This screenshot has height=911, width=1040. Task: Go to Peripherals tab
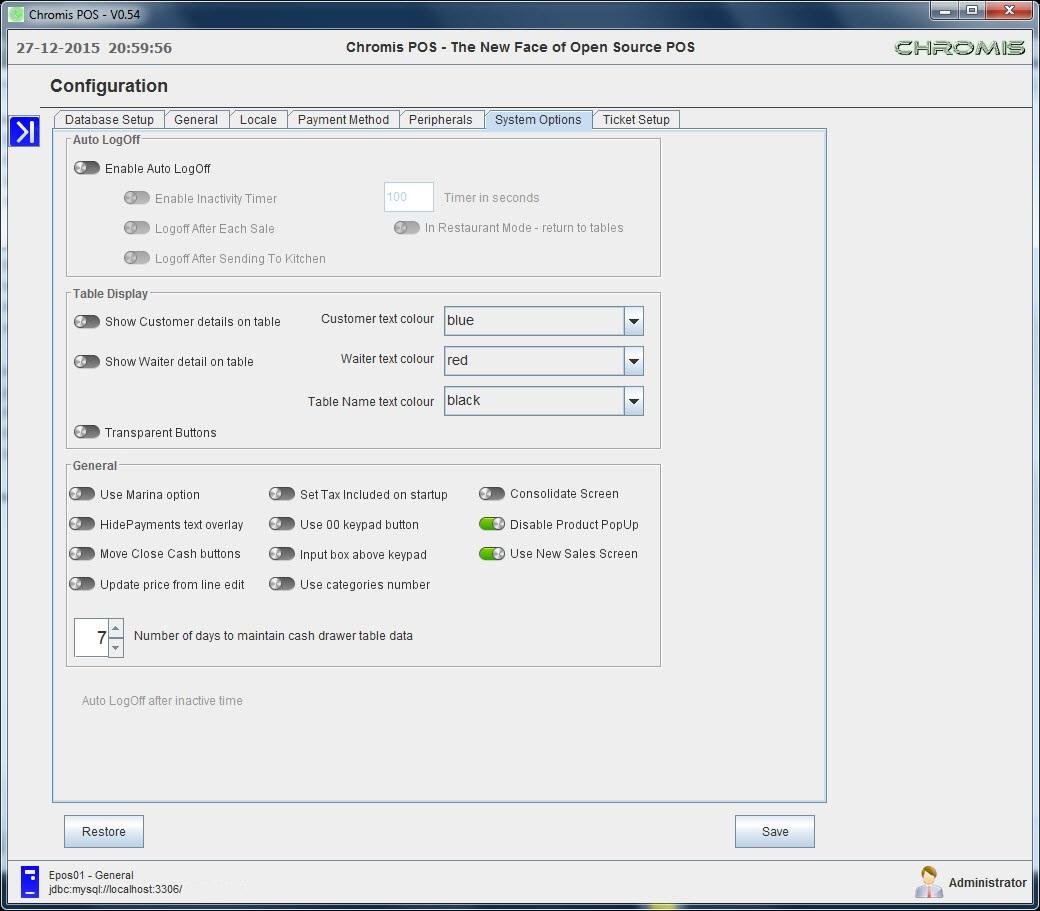[440, 119]
